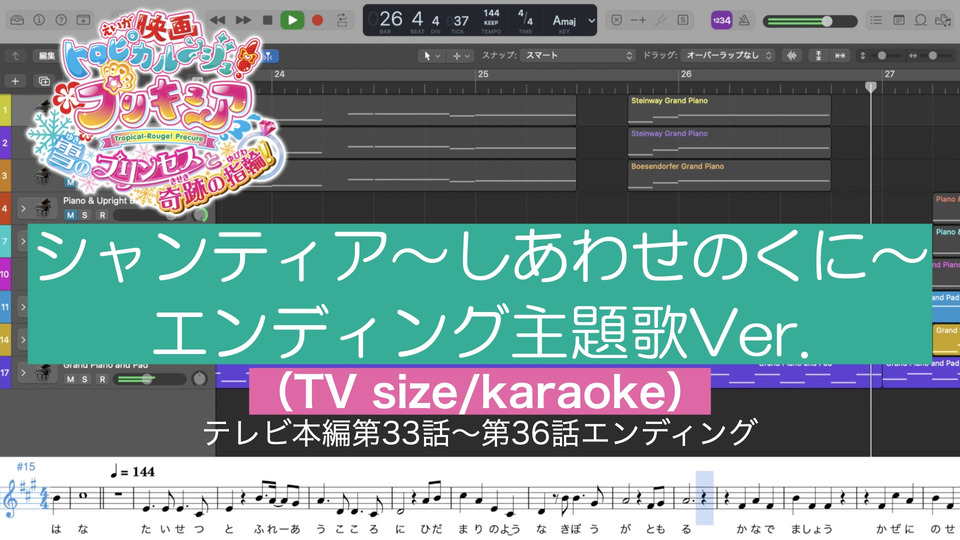Toggle the global Solo button
Screen dimensions: 960x540
click(683, 20)
